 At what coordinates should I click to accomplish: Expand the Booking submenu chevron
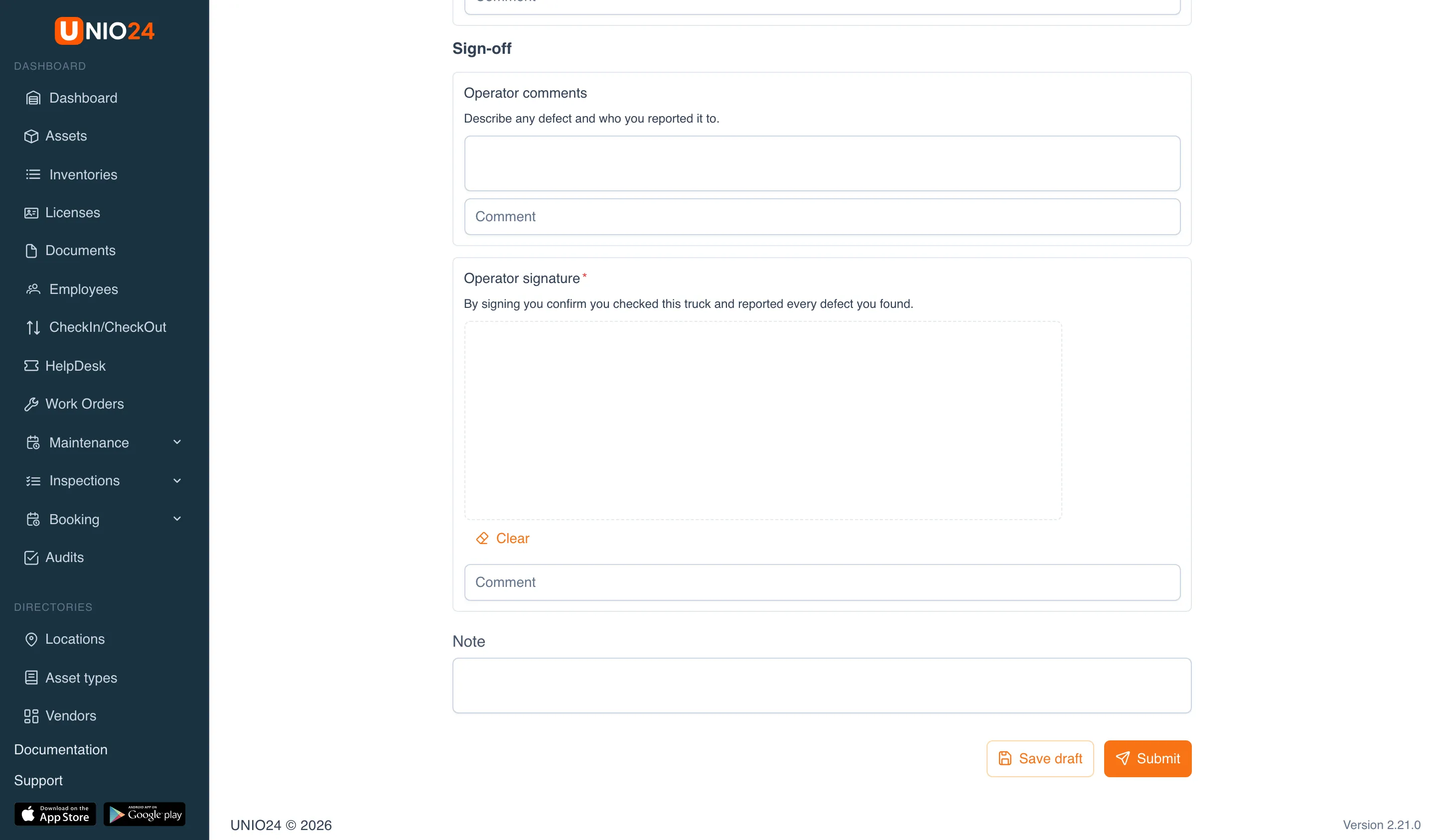tap(177, 519)
